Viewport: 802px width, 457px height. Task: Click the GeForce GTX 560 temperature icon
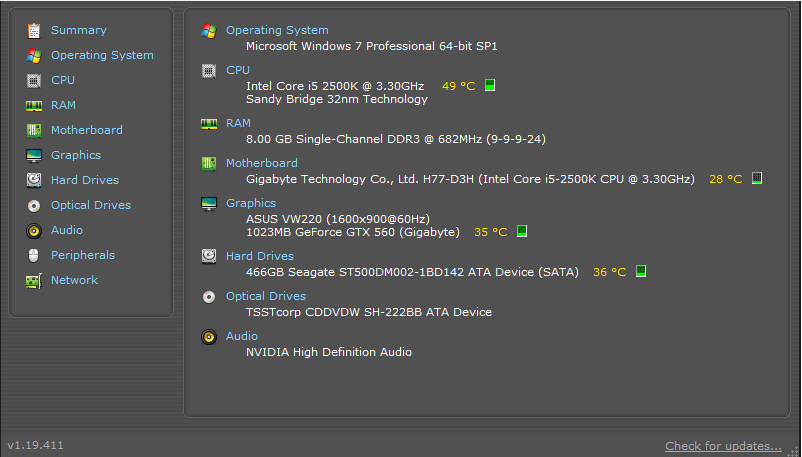pyautogui.click(x=522, y=231)
